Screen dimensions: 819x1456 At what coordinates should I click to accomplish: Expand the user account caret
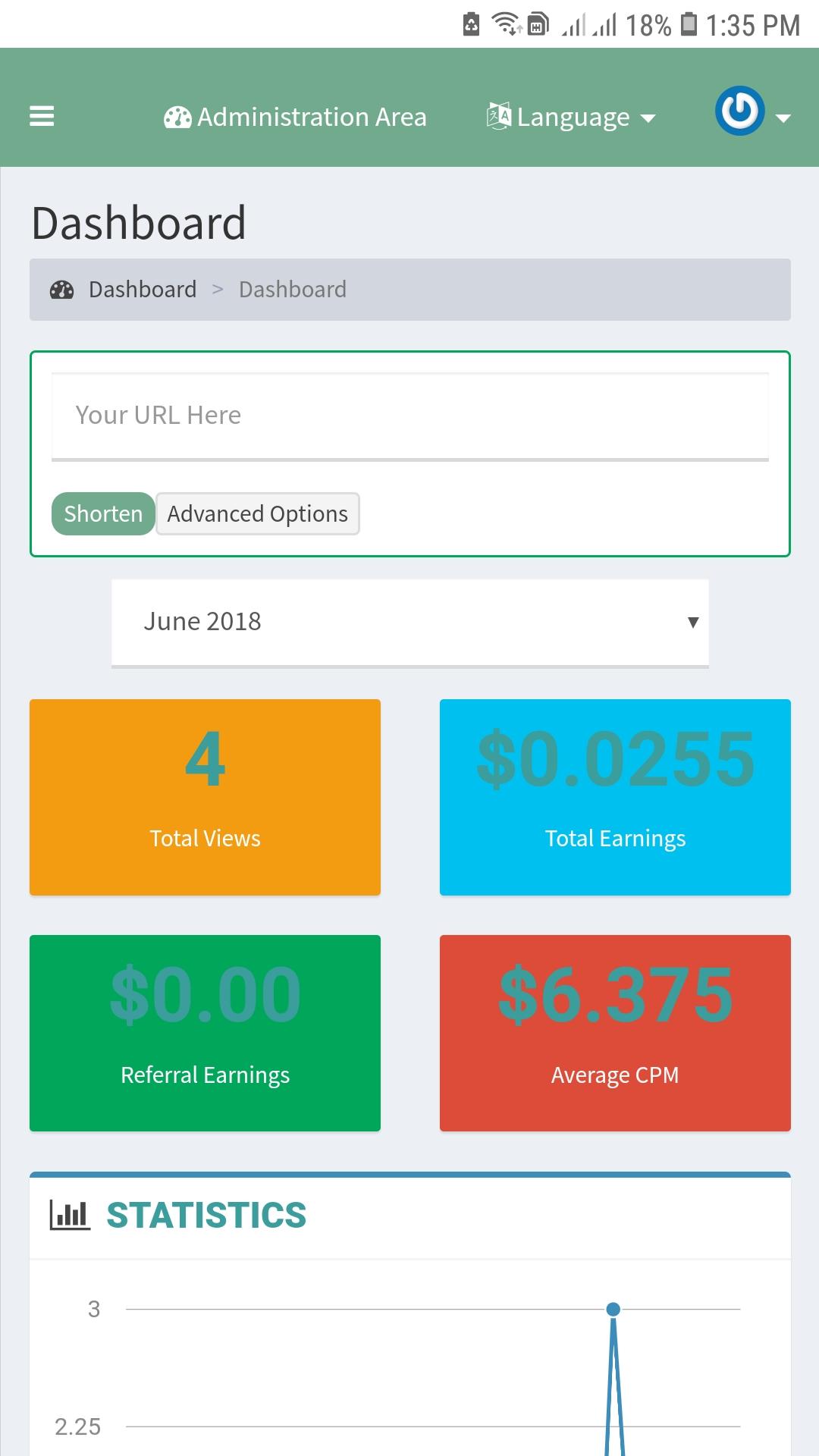click(x=784, y=118)
